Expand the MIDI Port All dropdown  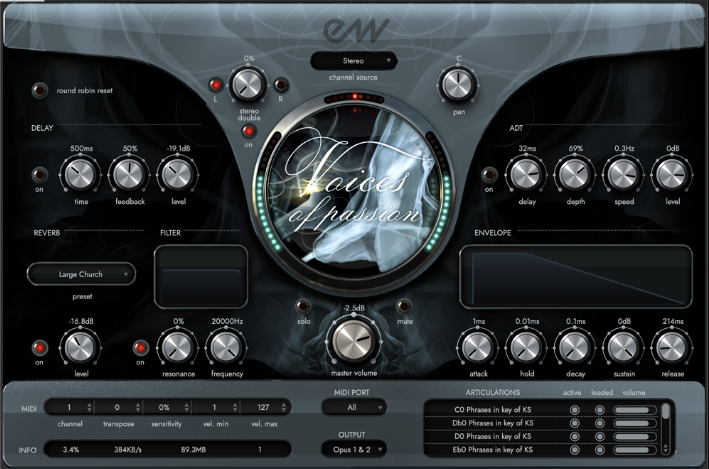pos(353,408)
